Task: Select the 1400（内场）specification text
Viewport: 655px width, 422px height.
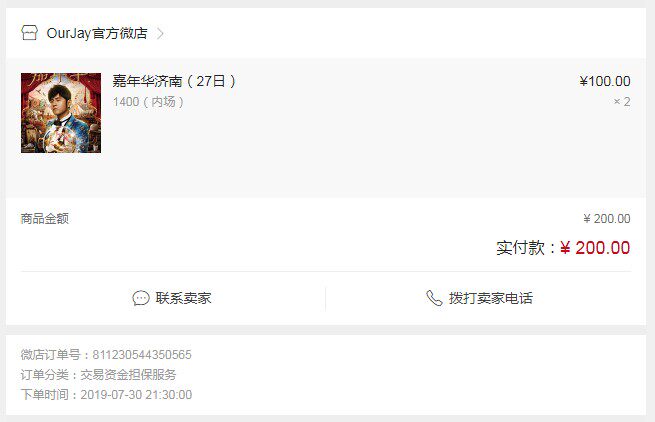Action: [x=148, y=102]
